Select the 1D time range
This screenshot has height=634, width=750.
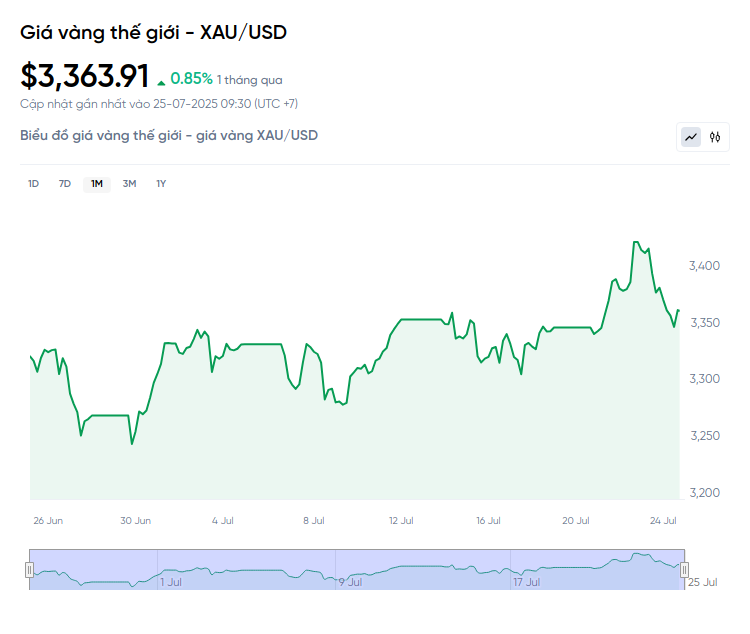[x=33, y=183]
